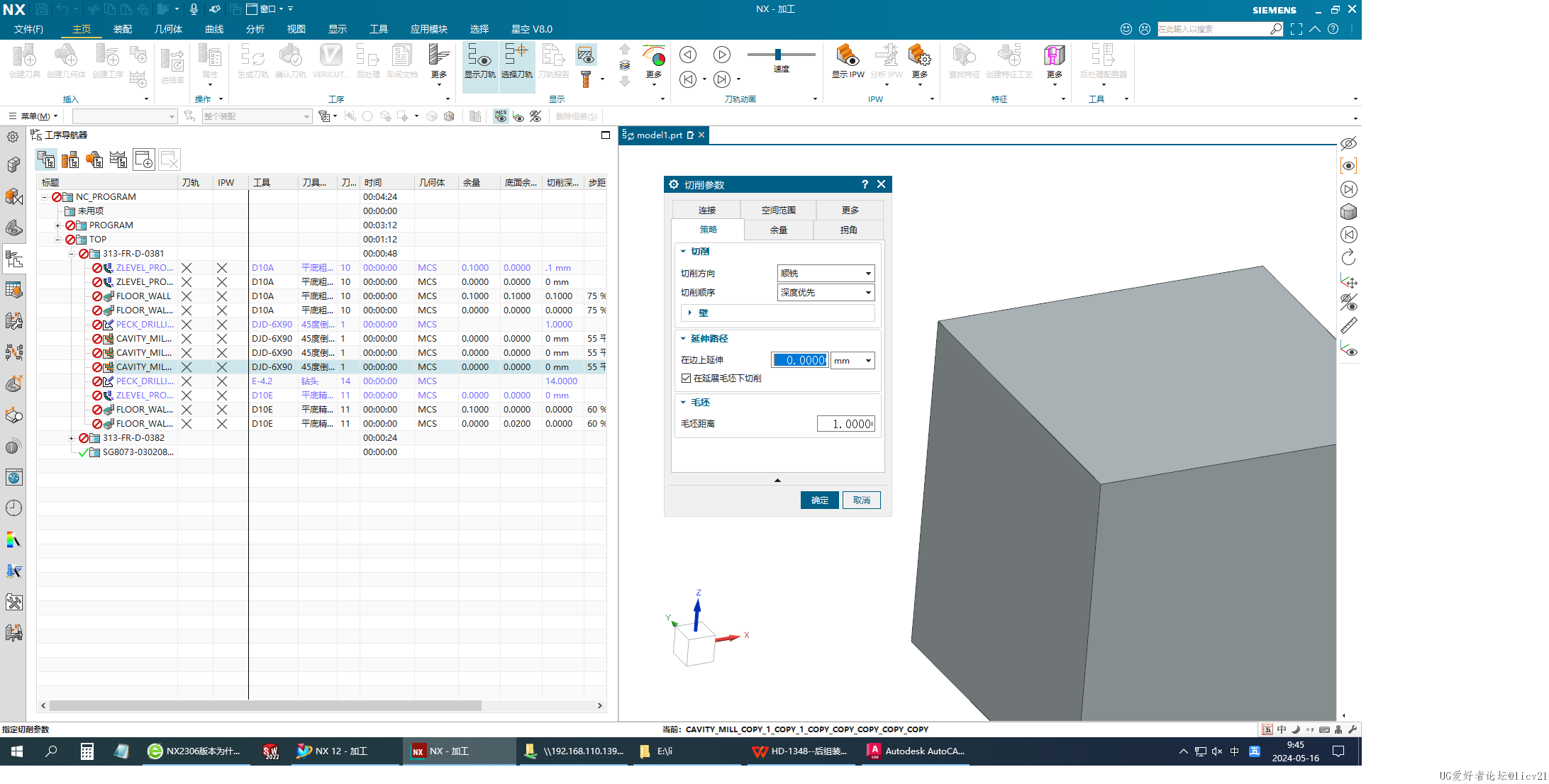Viewport: 1549px width, 784px height.
Task: Click the search magnifier icon in the top search box
Action: click(1276, 29)
